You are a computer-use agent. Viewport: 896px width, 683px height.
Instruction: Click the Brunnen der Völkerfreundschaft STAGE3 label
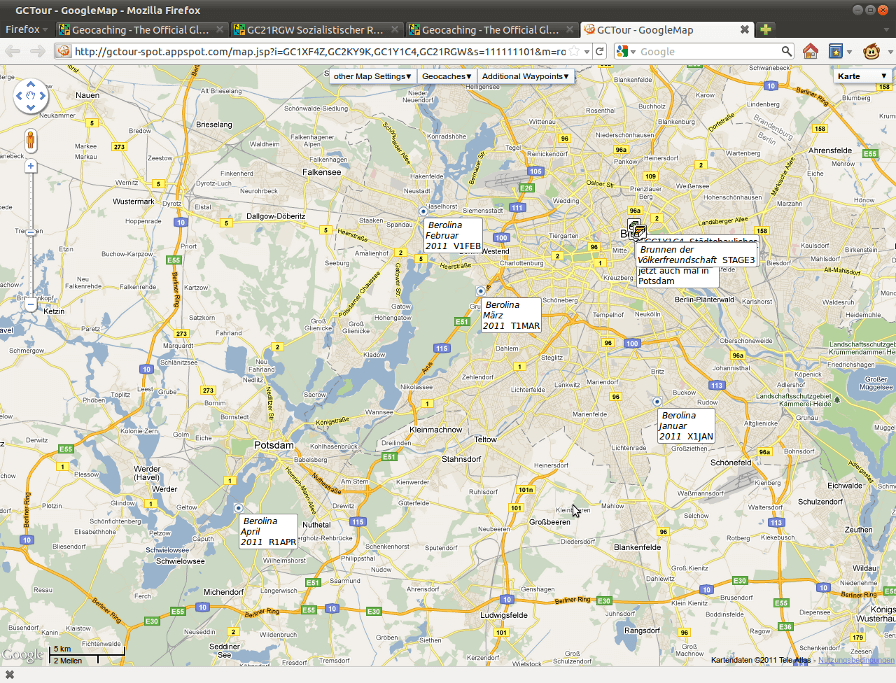pyautogui.click(x=696, y=254)
